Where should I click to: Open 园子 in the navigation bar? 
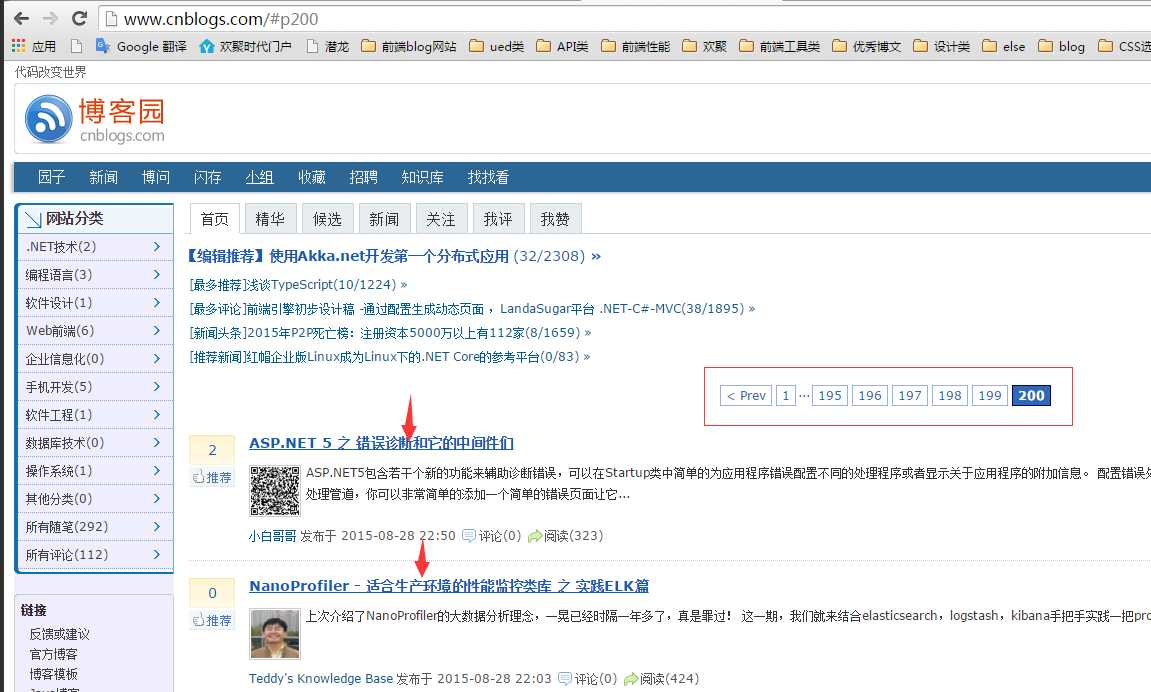51,177
